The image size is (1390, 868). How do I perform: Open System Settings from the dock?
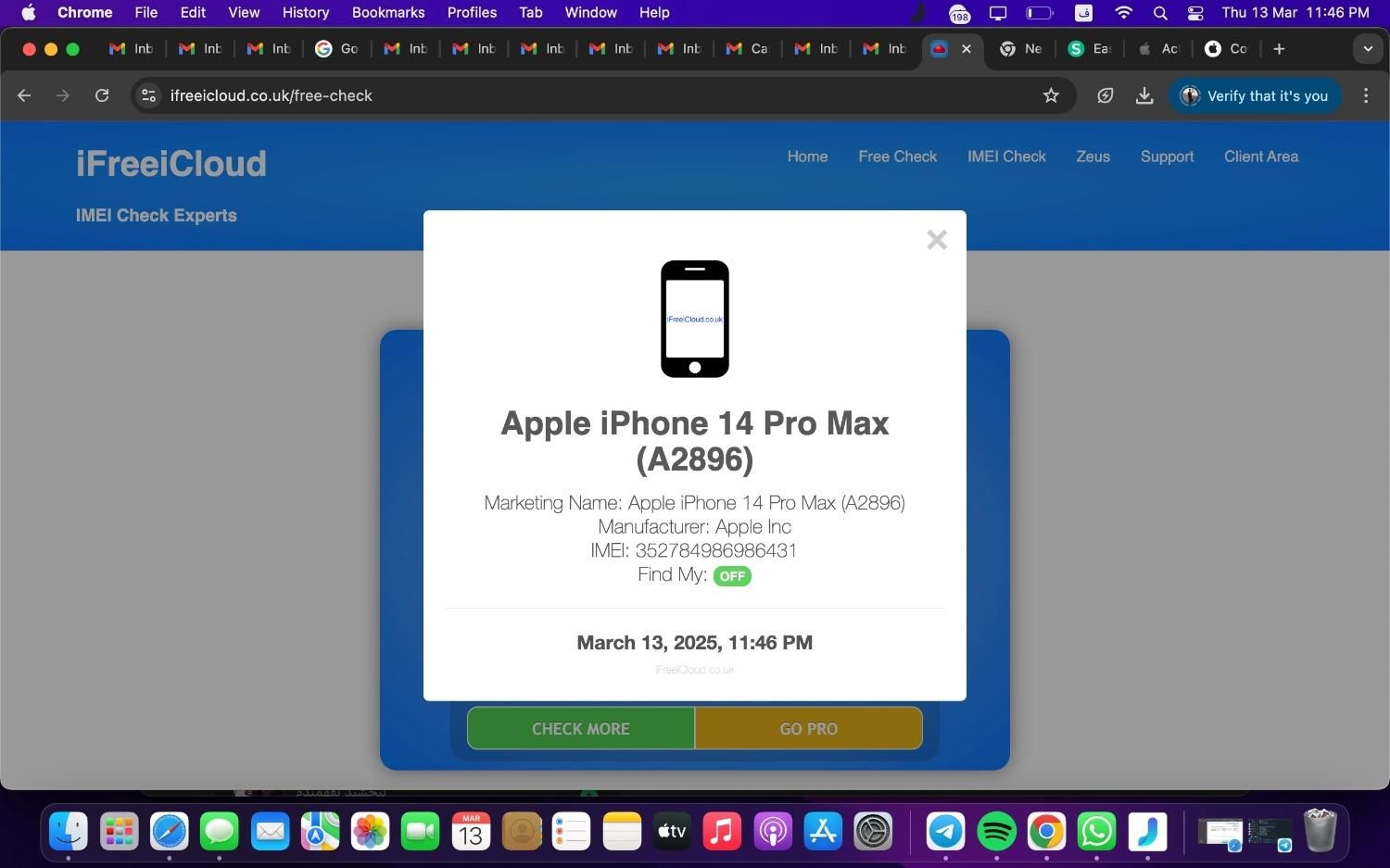[x=873, y=831]
